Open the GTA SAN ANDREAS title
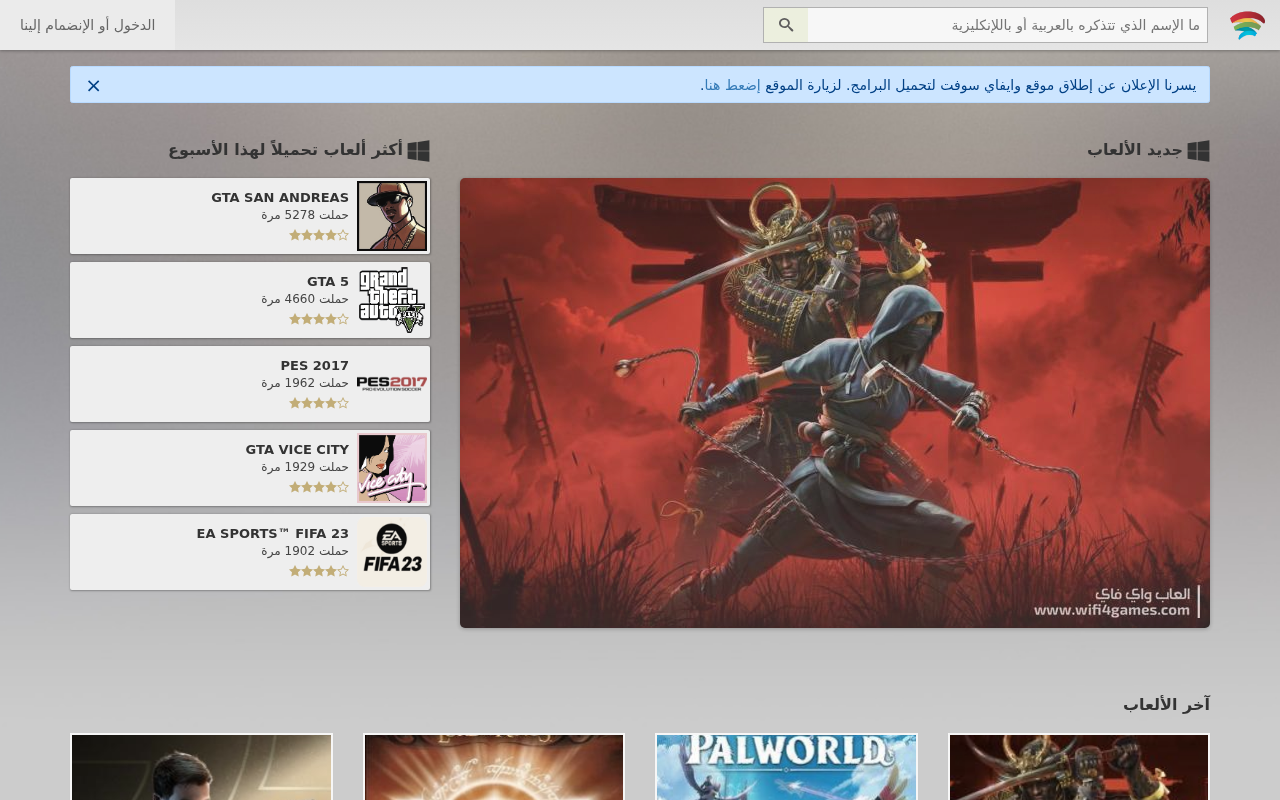The width and height of the screenshot is (1280, 800). [280, 198]
